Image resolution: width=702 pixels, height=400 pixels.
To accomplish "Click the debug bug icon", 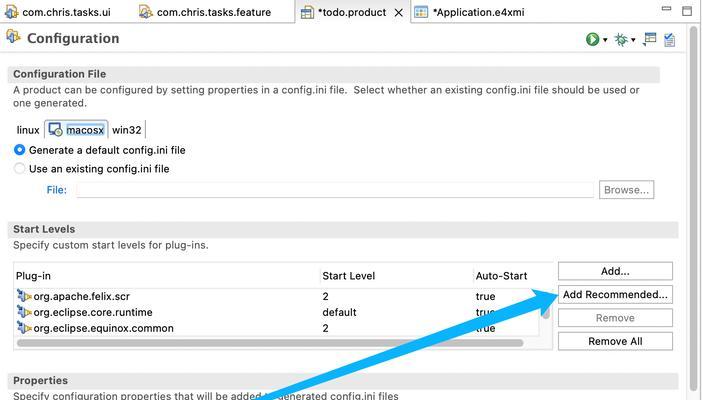I will [621, 39].
